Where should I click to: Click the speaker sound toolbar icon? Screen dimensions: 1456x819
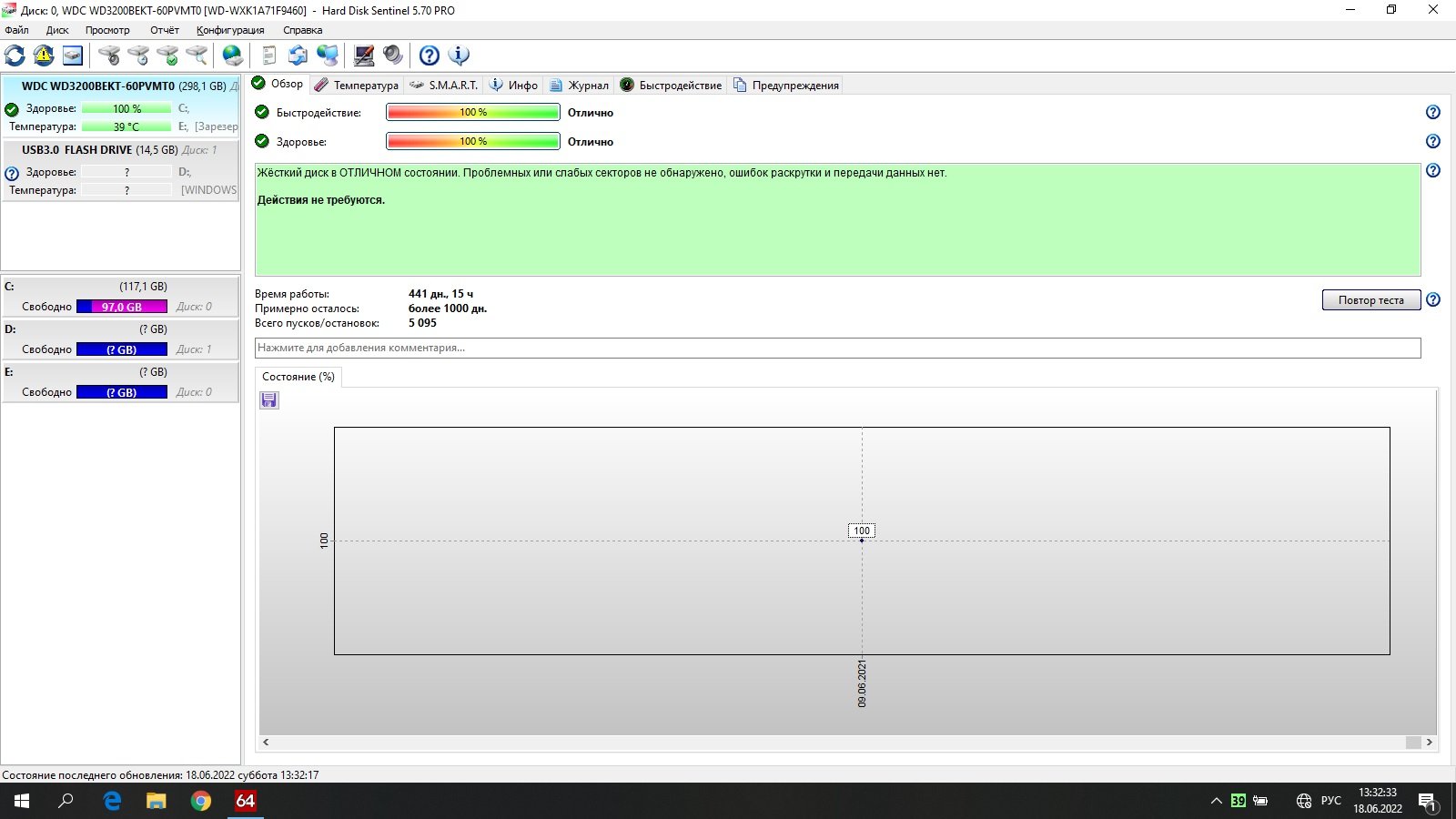click(393, 56)
